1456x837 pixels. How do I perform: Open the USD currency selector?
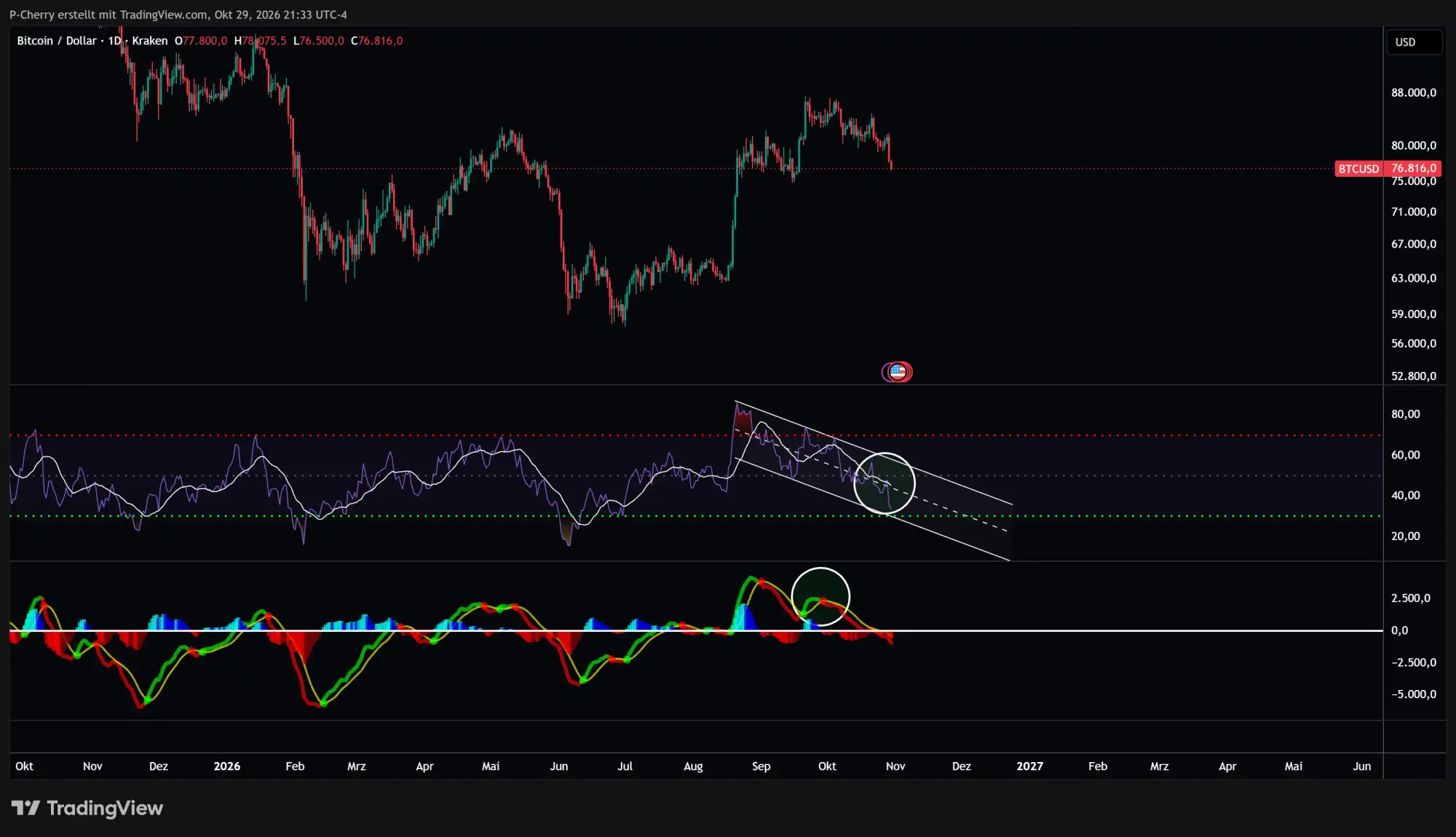tap(1414, 41)
